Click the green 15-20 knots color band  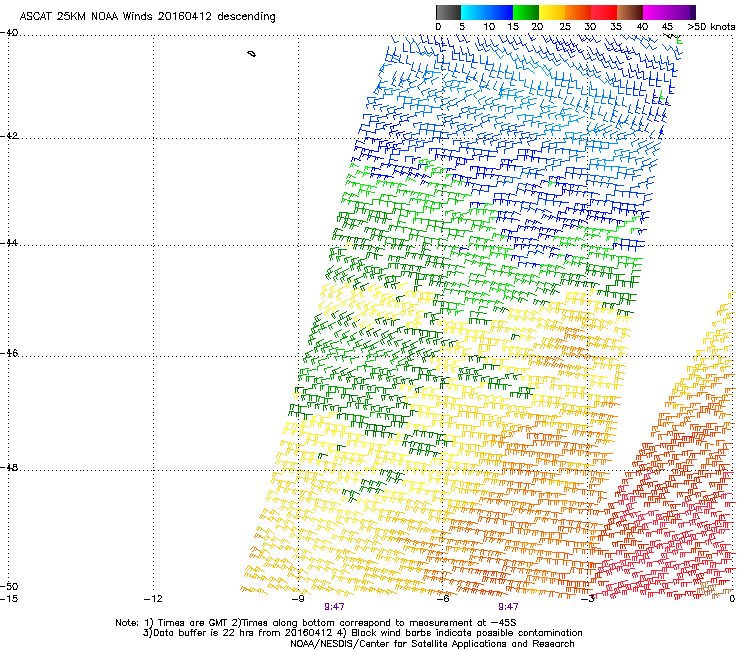click(526, 12)
